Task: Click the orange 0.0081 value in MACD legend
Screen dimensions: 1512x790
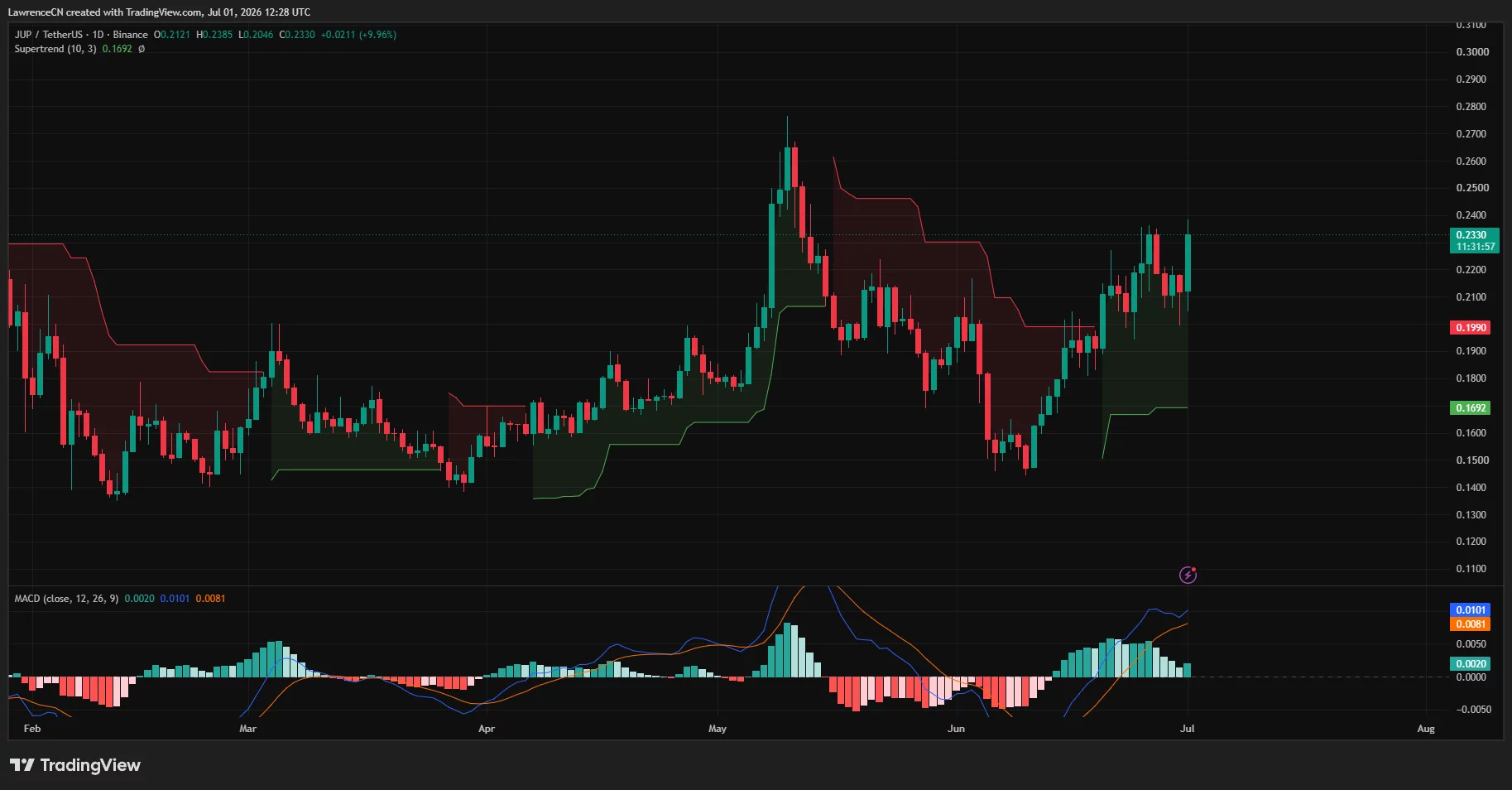Action: click(210, 599)
